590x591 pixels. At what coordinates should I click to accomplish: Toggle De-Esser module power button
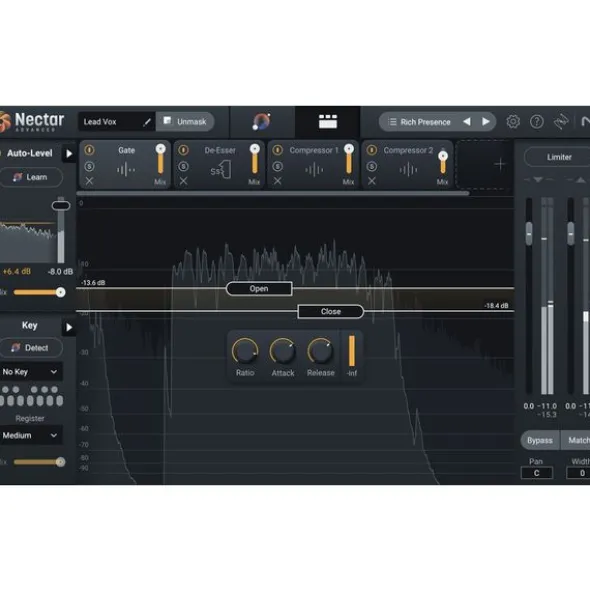[x=183, y=150]
